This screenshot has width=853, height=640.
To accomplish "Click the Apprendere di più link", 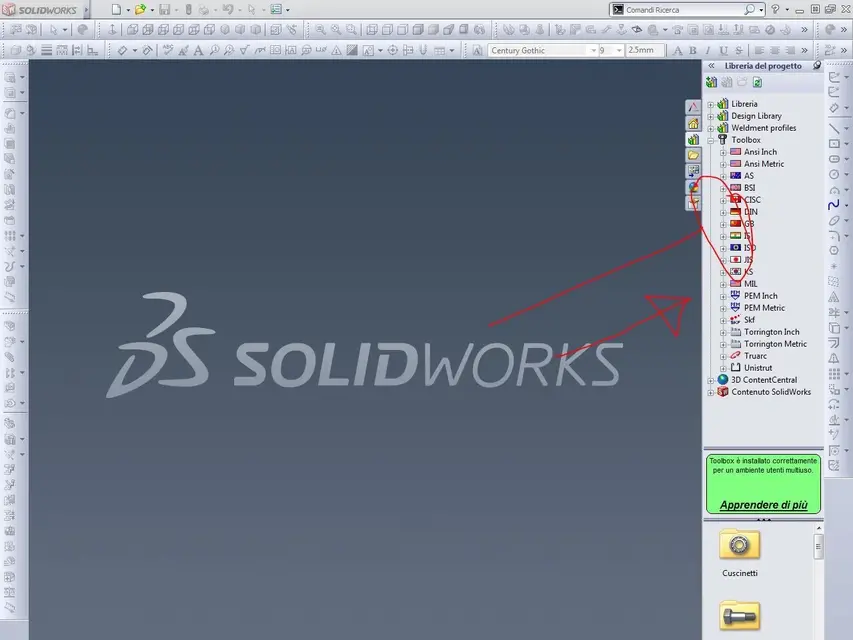I will 763,505.
